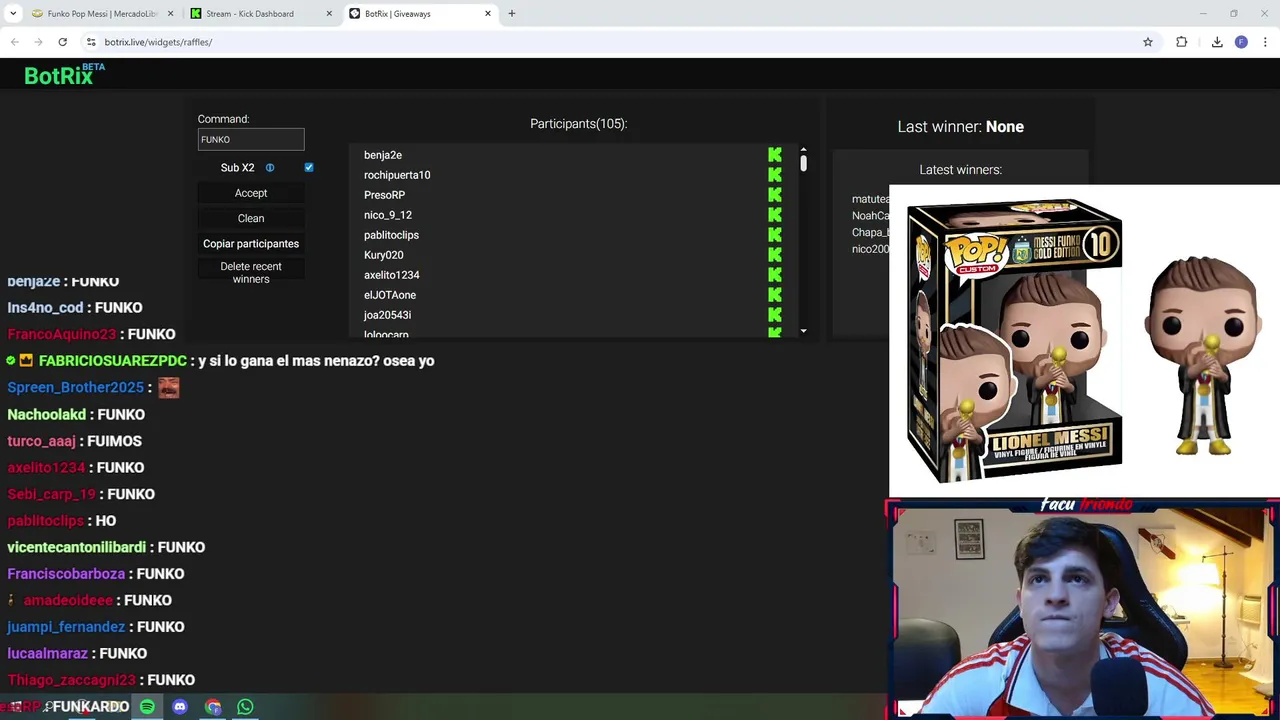The width and height of the screenshot is (1280, 720).
Task: Open the browser downloads icon
Action: pyautogui.click(x=1217, y=42)
